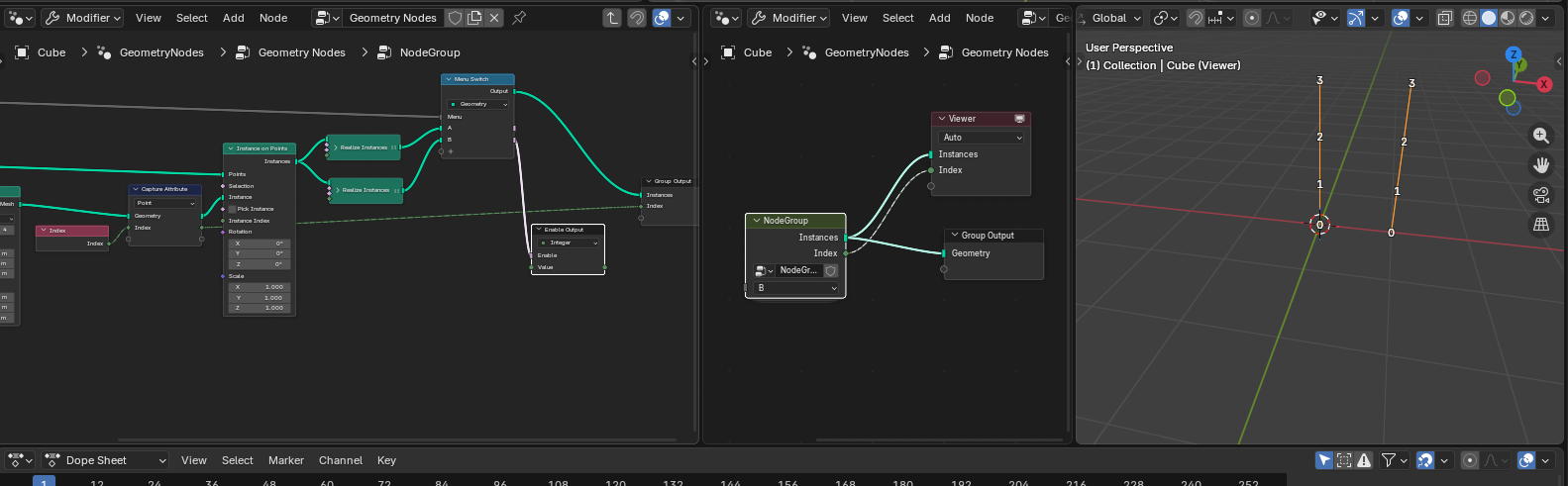
Task: Switch perspective/orthographic grid icon
Action: [1541, 225]
